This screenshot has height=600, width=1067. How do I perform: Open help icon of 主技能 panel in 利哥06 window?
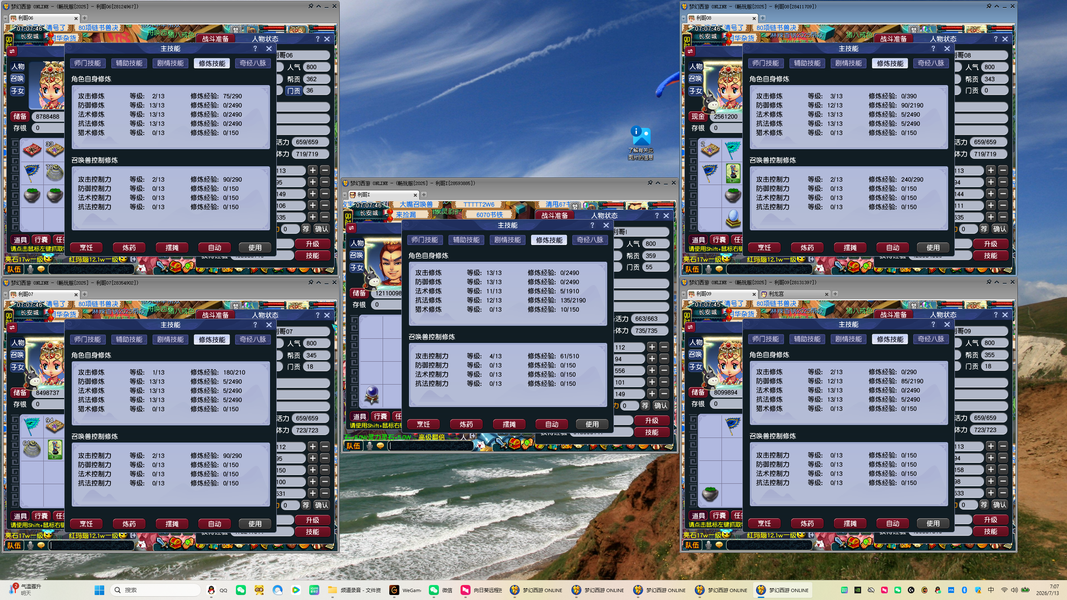[x=255, y=49]
